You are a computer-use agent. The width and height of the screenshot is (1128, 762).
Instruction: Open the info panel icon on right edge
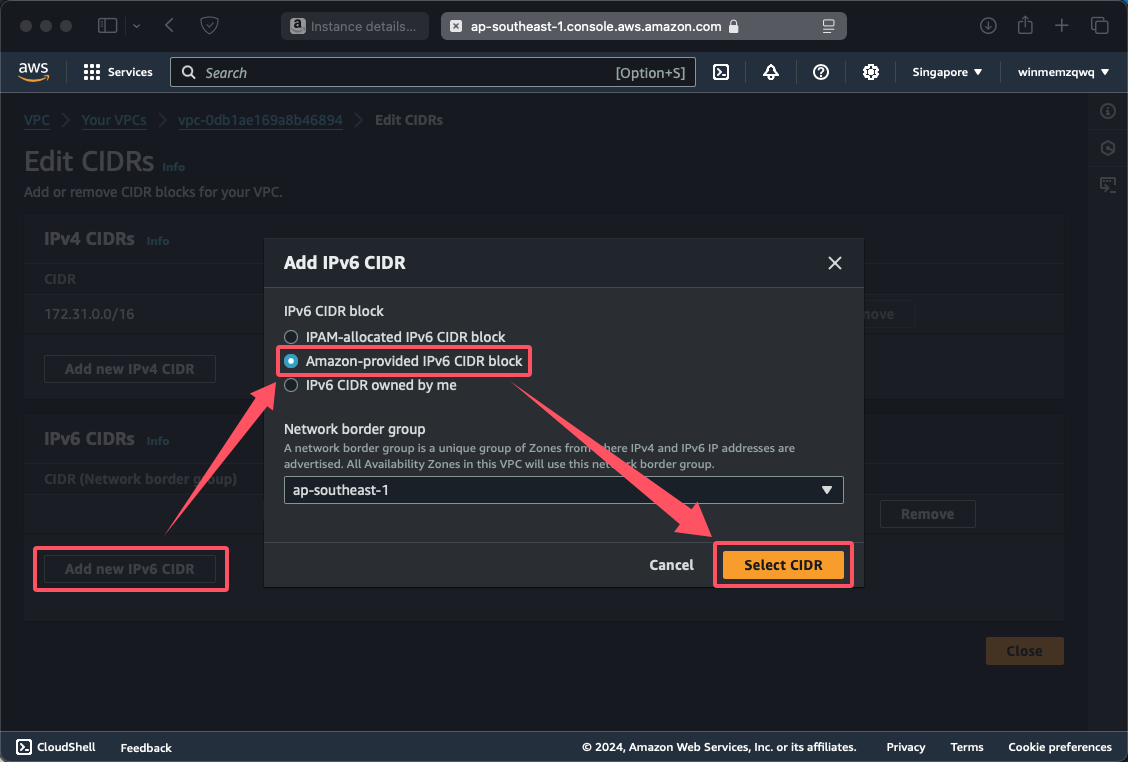1108,111
